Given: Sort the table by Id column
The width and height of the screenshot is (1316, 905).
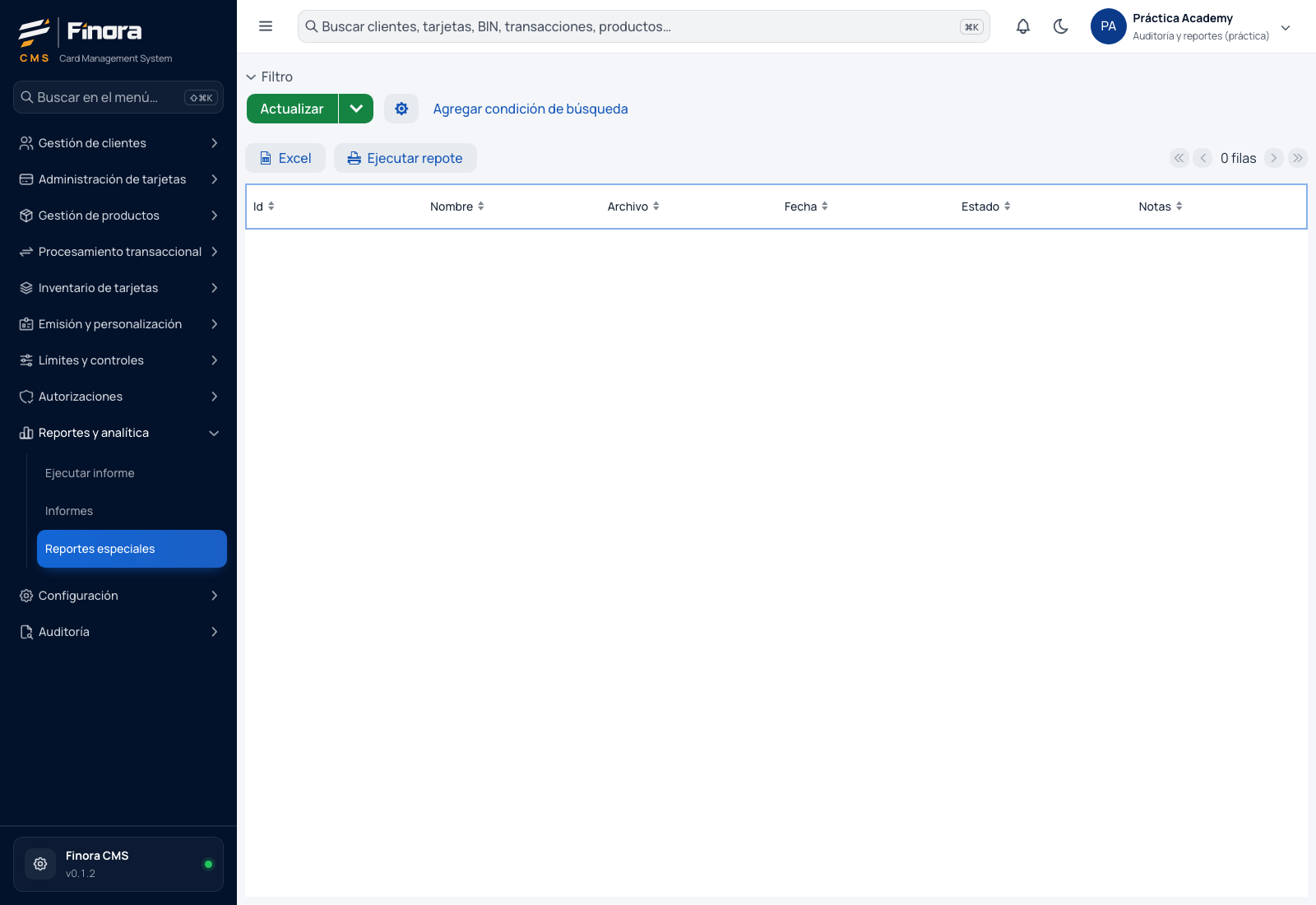Looking at the screenshot, I should point(264,207).
